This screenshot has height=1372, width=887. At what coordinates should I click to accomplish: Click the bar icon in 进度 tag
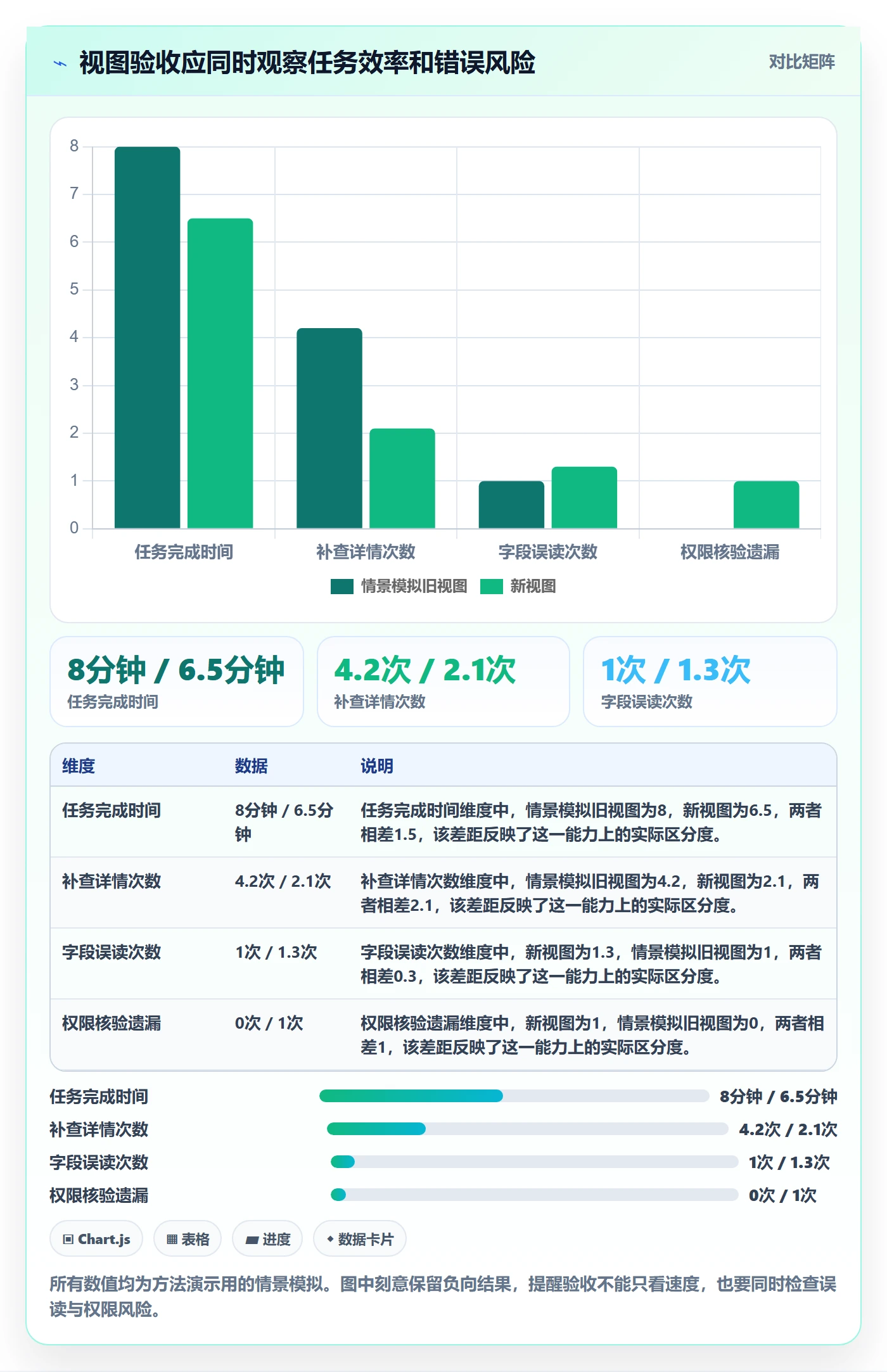252,1240
